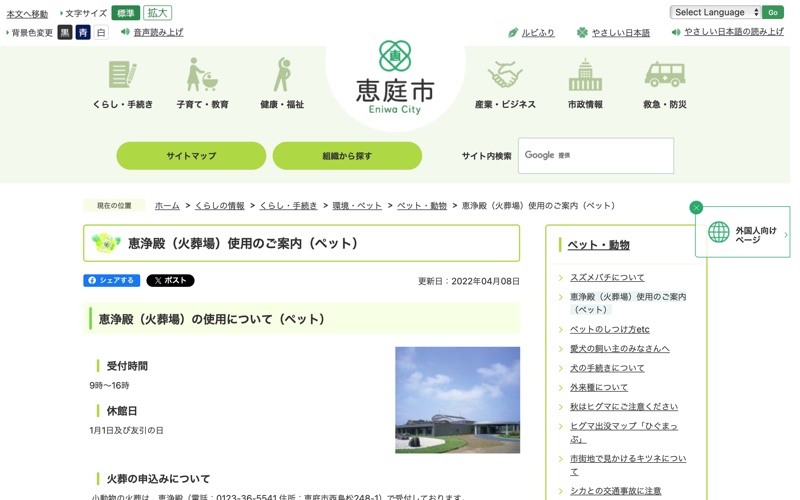This screenshot has height=500, width=800.
Task: Open sidebar item 恵浄殿（火葬場）使用のご案内
Action: click(628, 303)
